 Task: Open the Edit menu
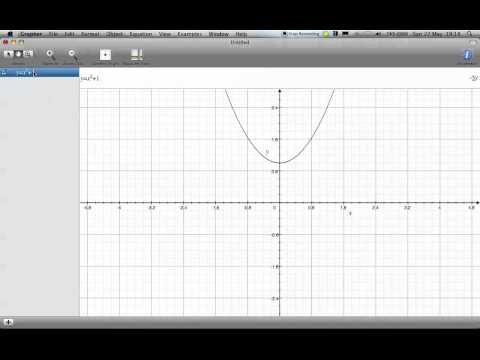(x=69, y=34)
